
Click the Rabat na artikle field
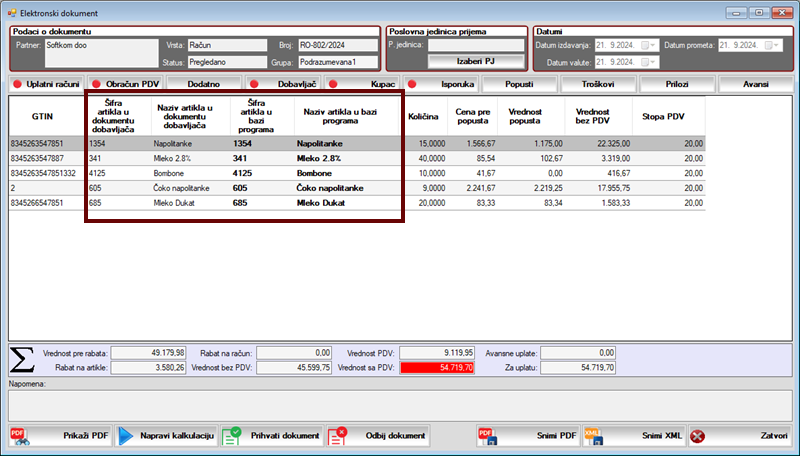148,367
